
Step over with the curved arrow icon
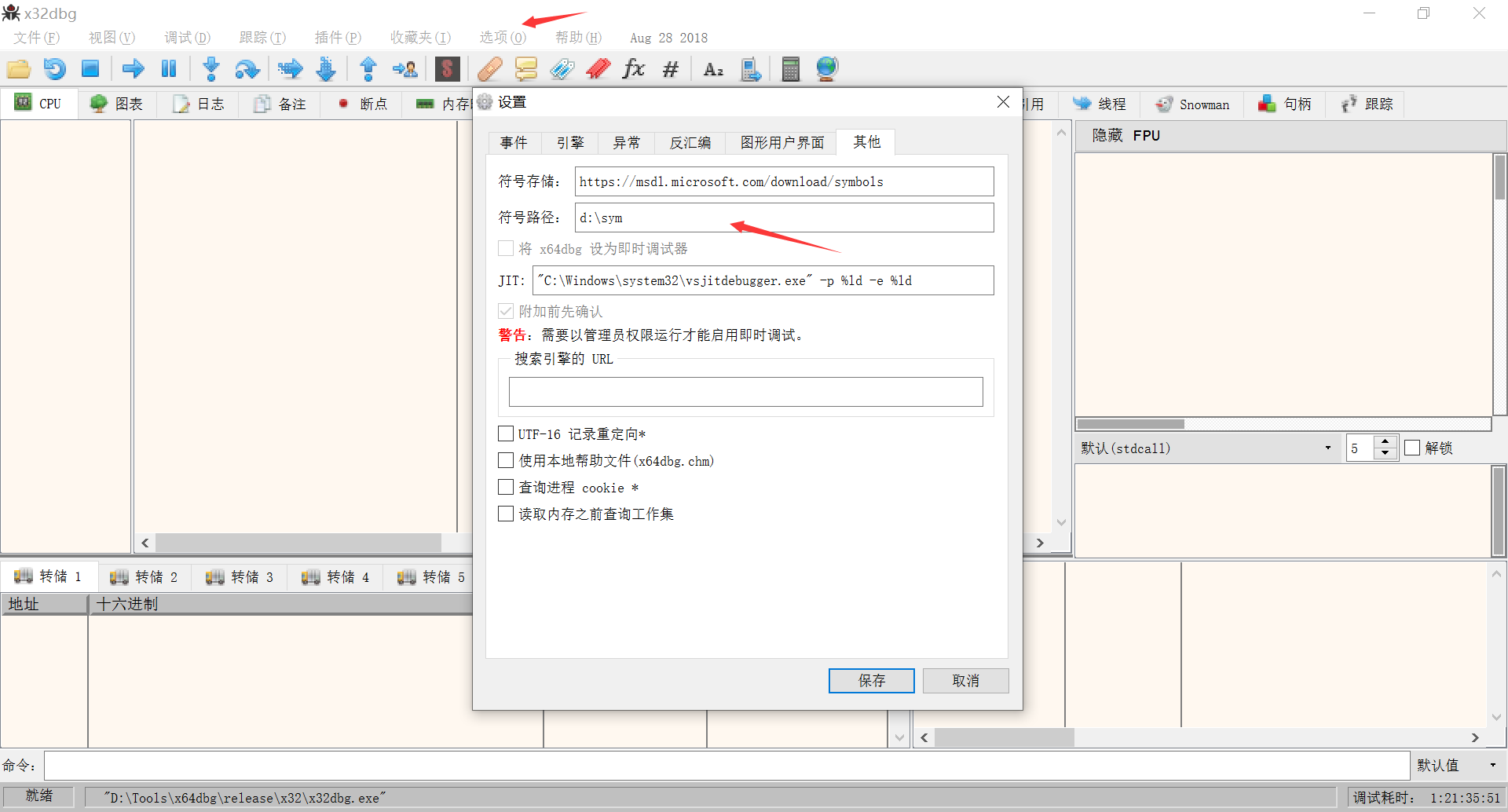[247, 69]
